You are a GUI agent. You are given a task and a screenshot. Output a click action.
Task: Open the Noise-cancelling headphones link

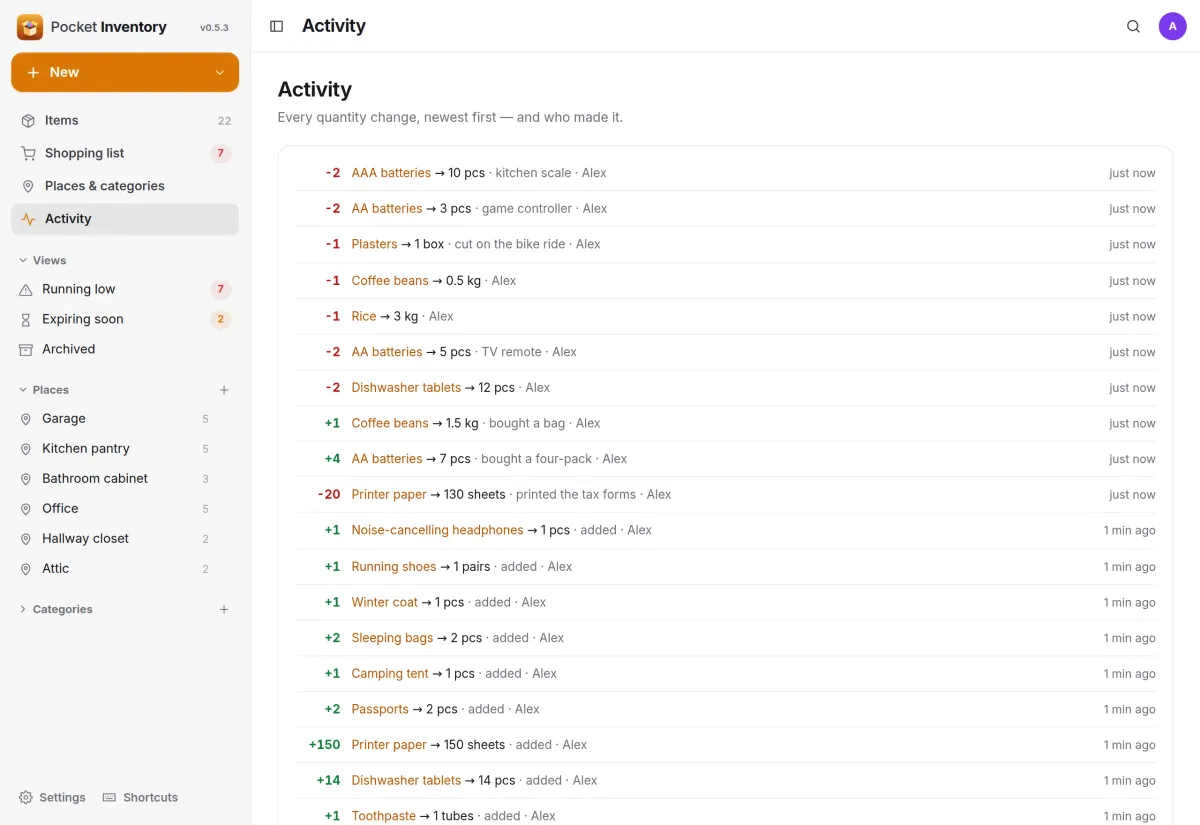point(437,530)
